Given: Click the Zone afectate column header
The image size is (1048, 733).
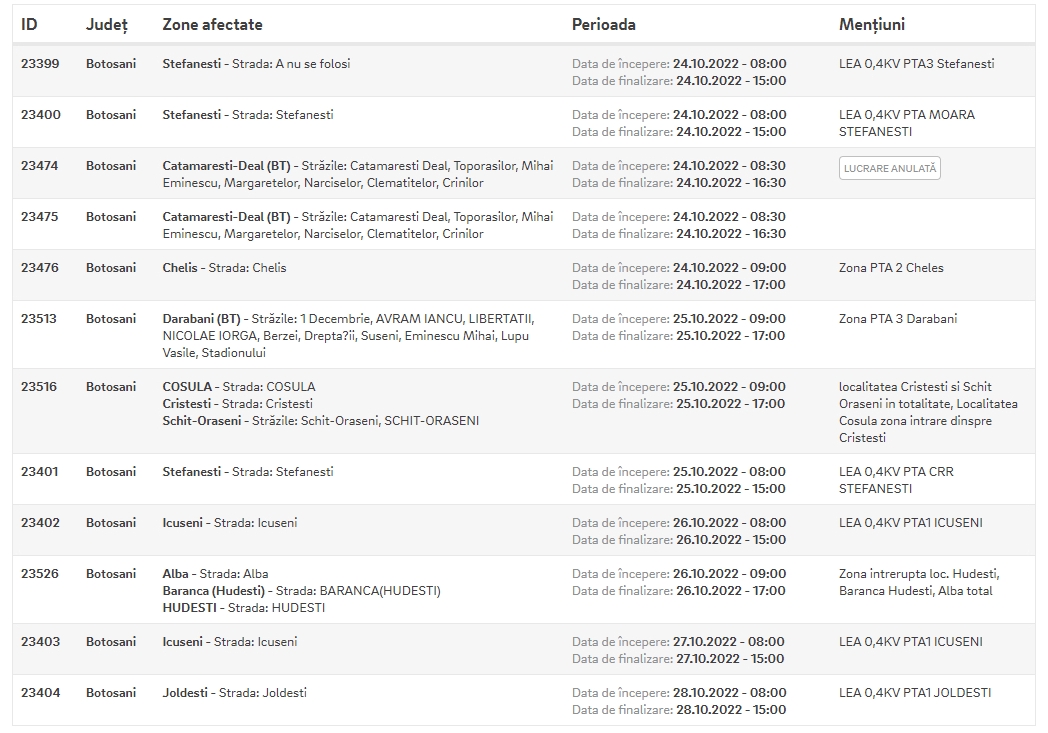Looking at the screenshot, I should coord(212,24).
